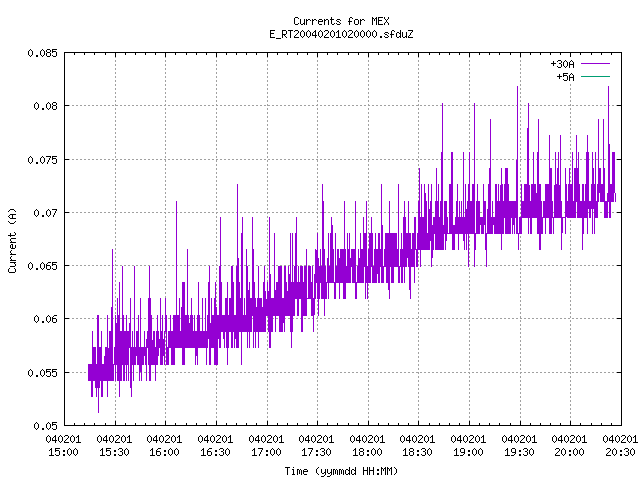Click the purple +30A legend line
Viewport: 640px width, 480px height.
tap(596, 64)
